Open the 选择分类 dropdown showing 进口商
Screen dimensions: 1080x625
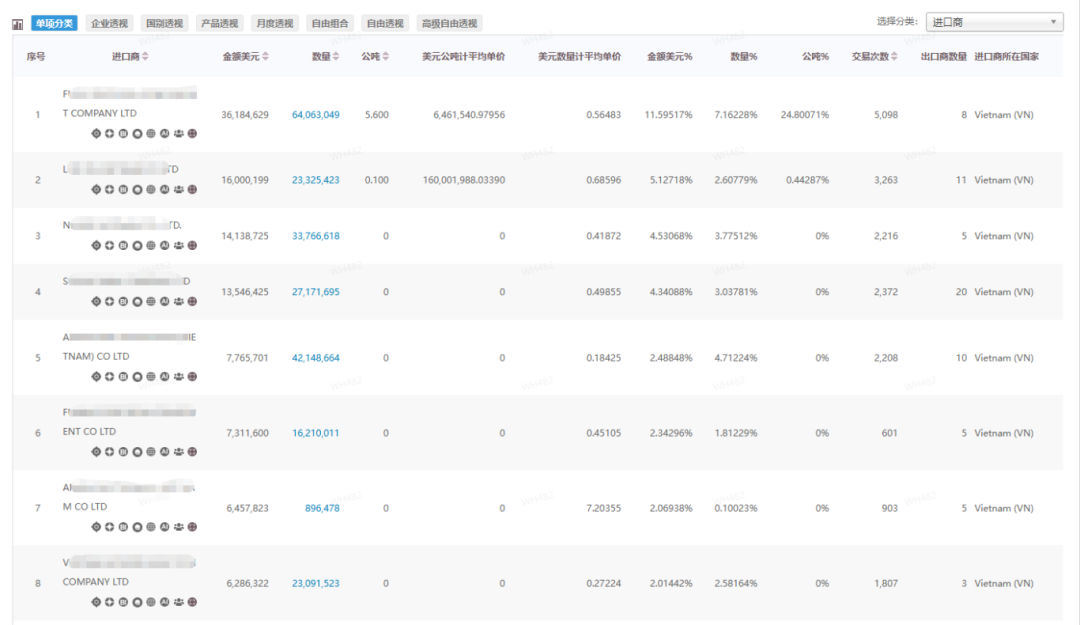point(994,22)
